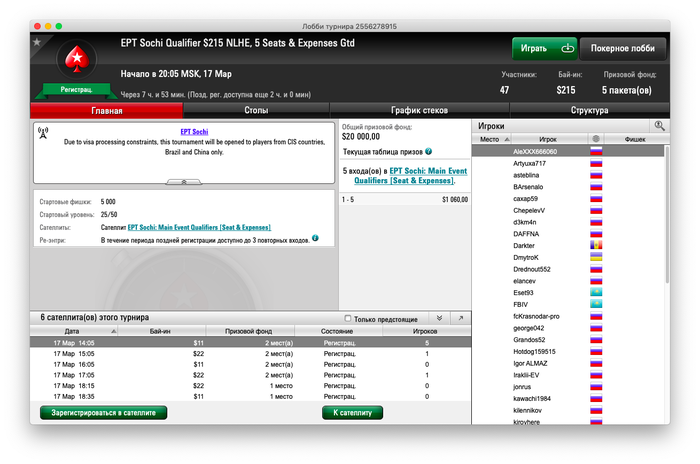Image resolution: width=700 pixels, height=464 pixels.
Task: Open the Структура tab
Action: tap(589, 110)
